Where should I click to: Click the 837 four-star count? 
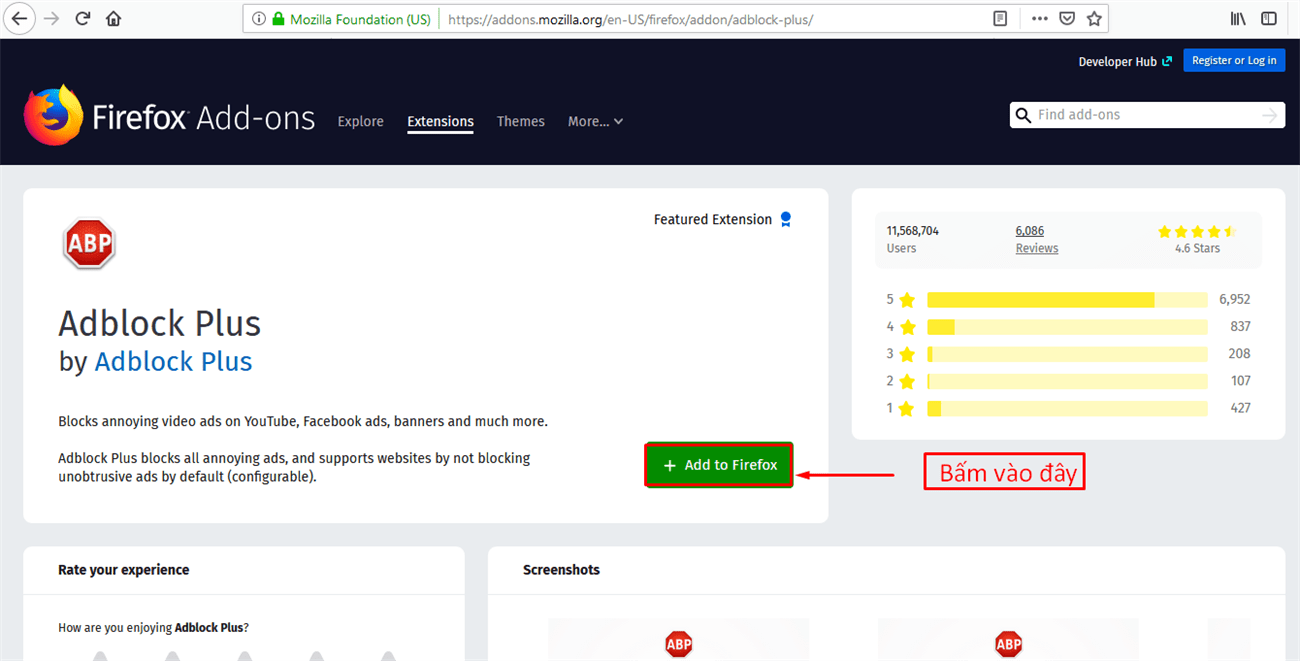click(1240, 327)
